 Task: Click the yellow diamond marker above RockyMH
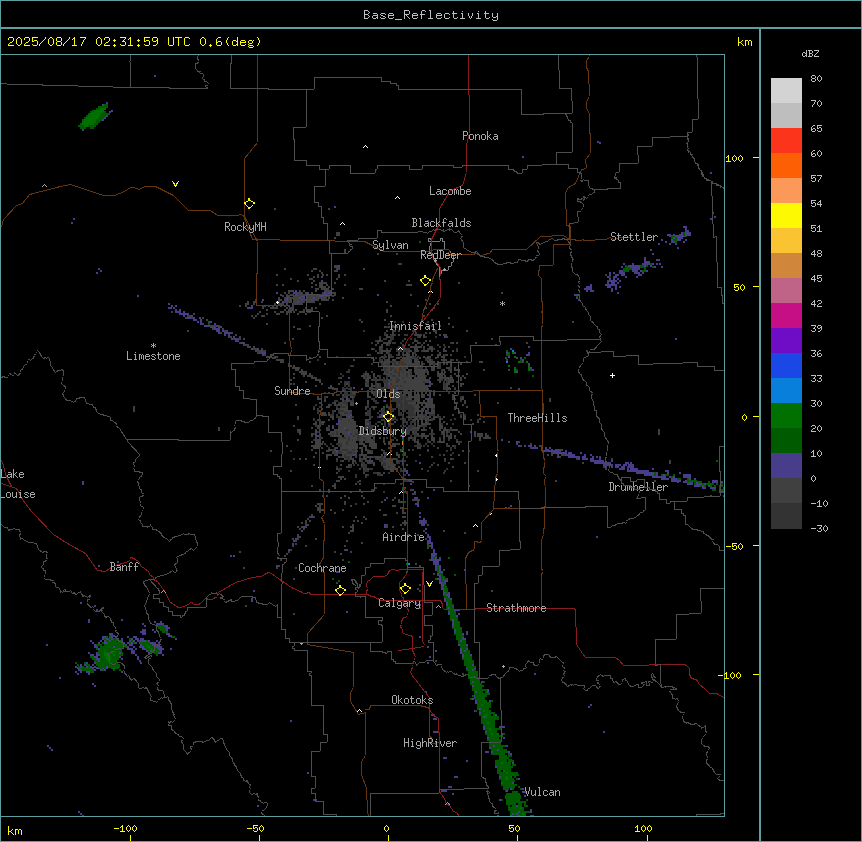pos(249,204)
